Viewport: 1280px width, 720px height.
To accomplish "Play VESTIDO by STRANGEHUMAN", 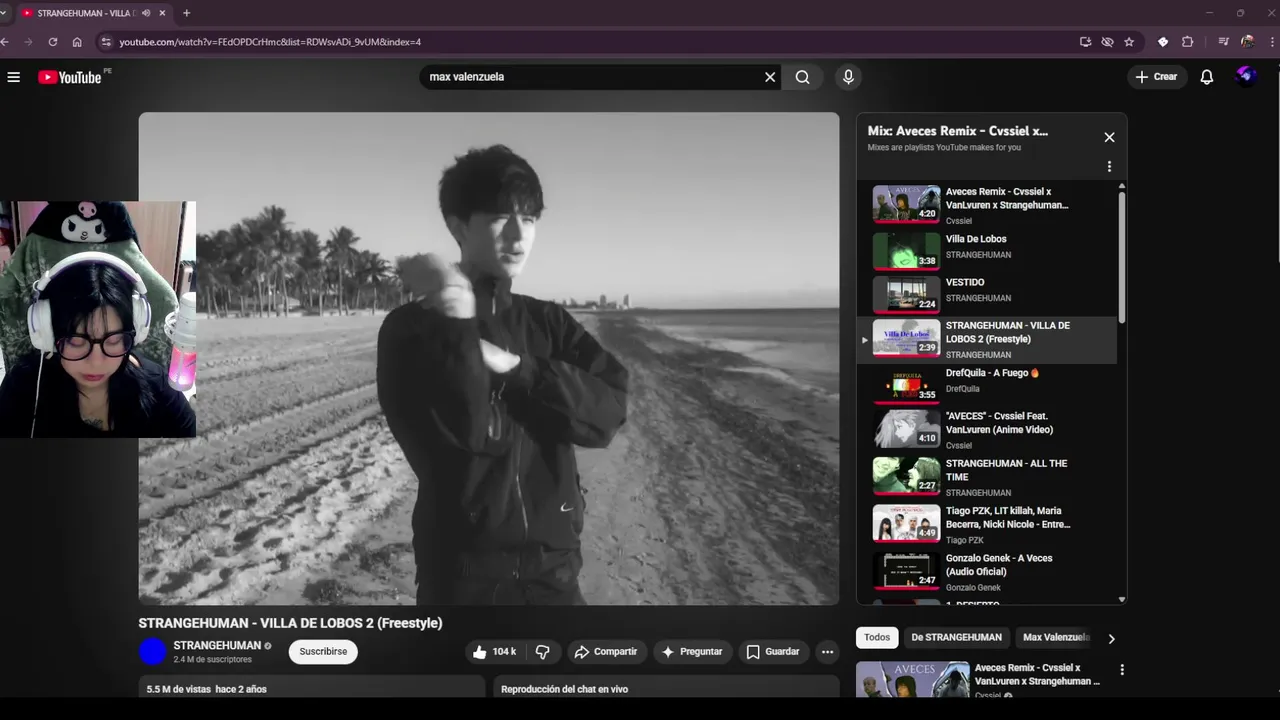I will pyautogui.click(x=987, y=294).
